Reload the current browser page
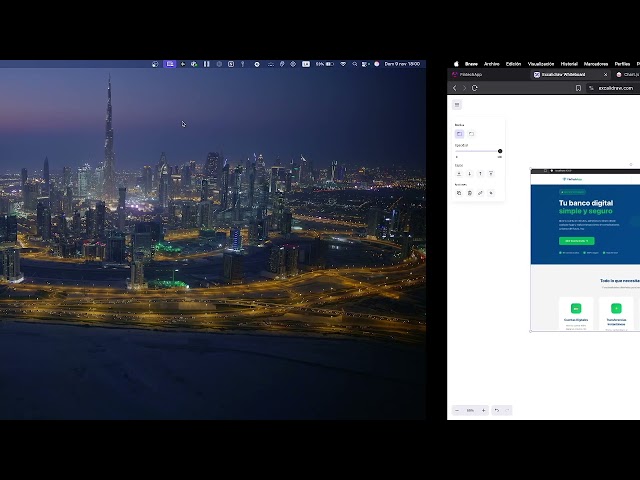 click(475, 88)
